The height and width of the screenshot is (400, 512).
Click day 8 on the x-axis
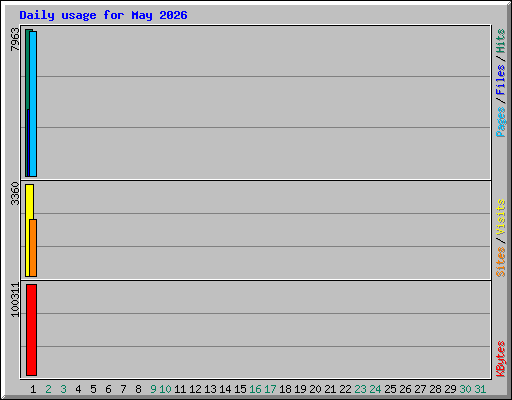pyautogui.click(x=138, y=389)
